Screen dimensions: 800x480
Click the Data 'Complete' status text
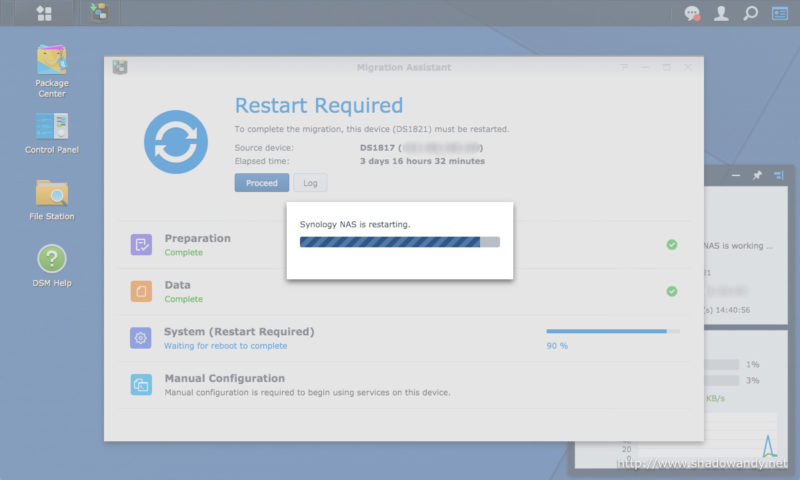tap(184, 299)
